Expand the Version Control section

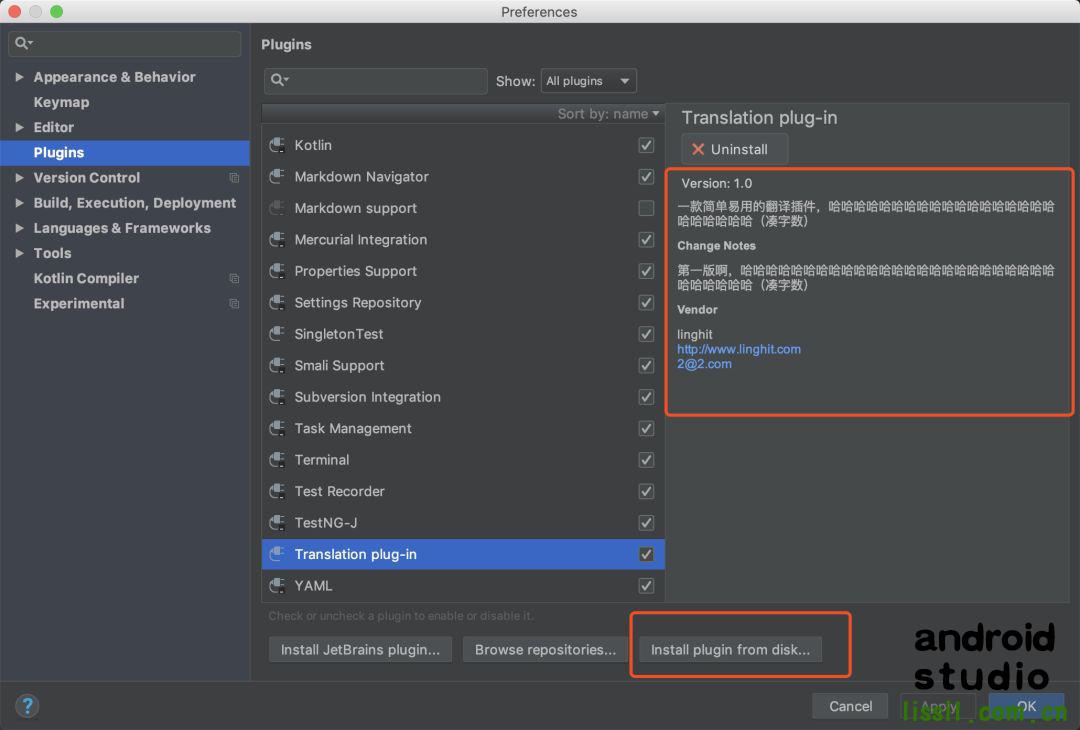pos(19,178)
